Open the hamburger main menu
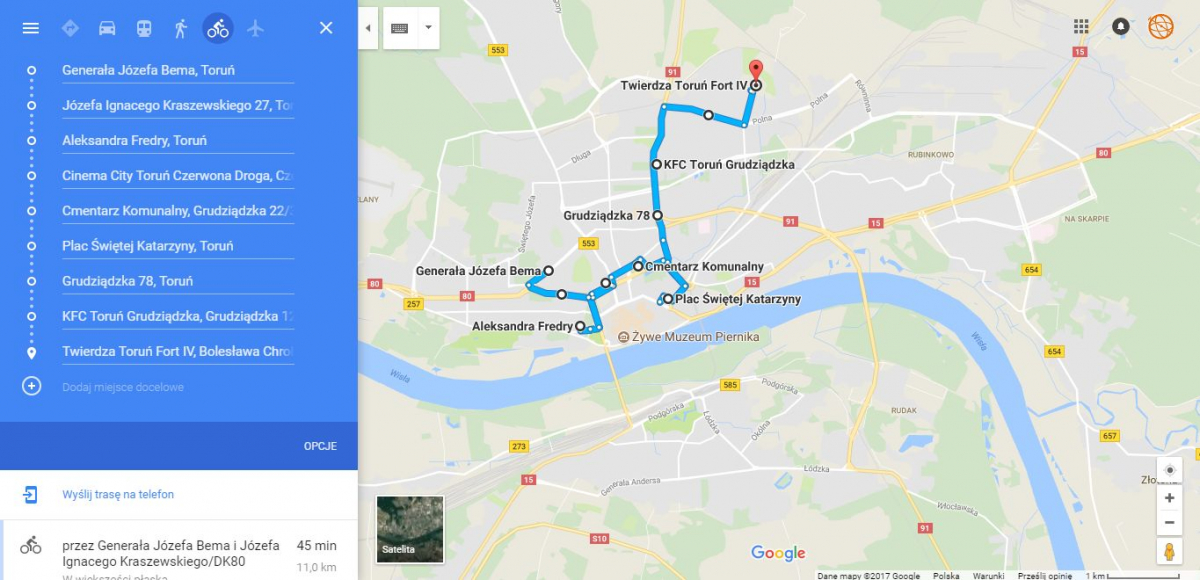This screenshot has height=580, width=1200. pyautogui.click(x=31, y=28)
